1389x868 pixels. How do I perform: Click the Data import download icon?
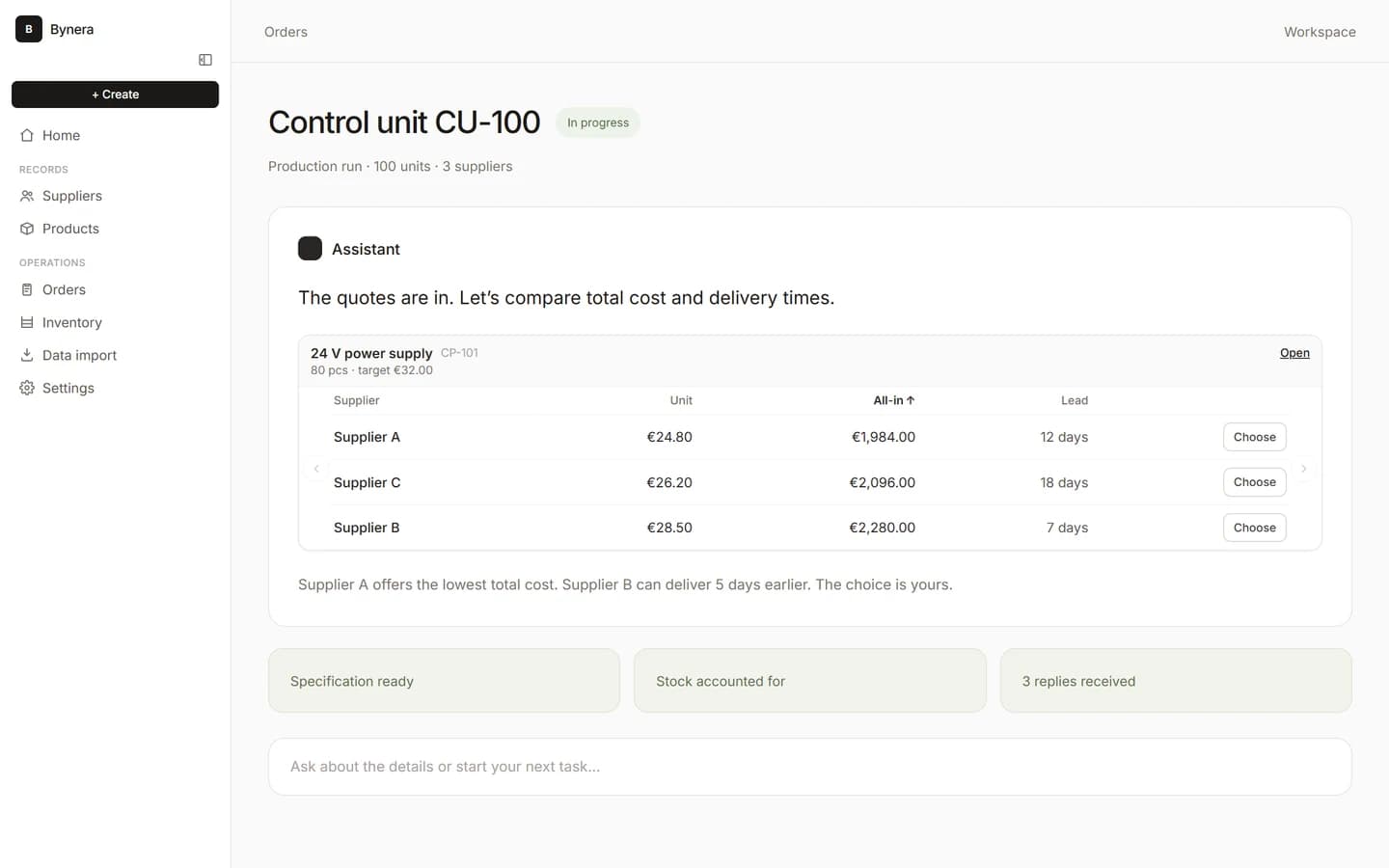(27, 355)
